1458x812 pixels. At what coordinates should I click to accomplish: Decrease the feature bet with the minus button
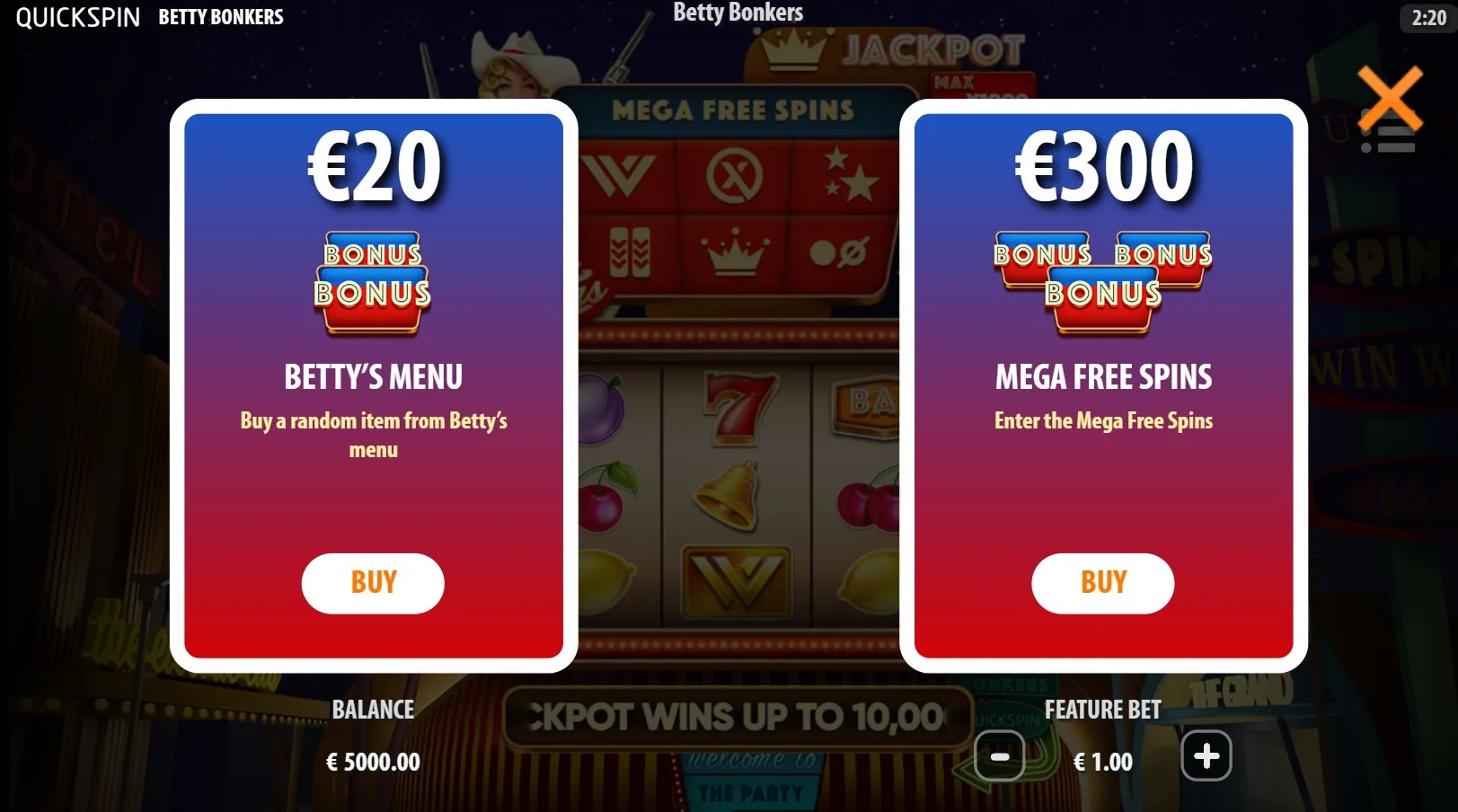[x=1000, y=756]
